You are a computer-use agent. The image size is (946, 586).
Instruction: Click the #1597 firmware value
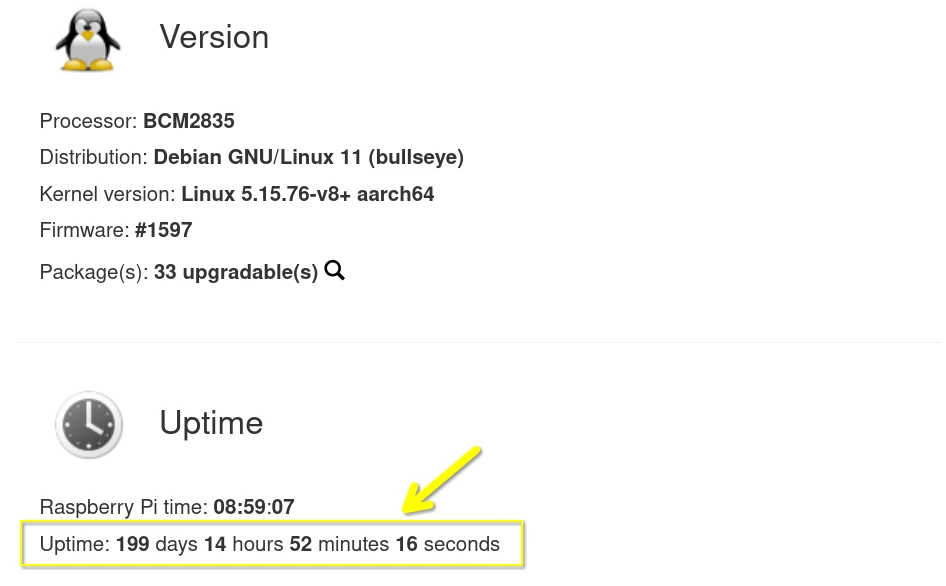click(x=163, y=230)
